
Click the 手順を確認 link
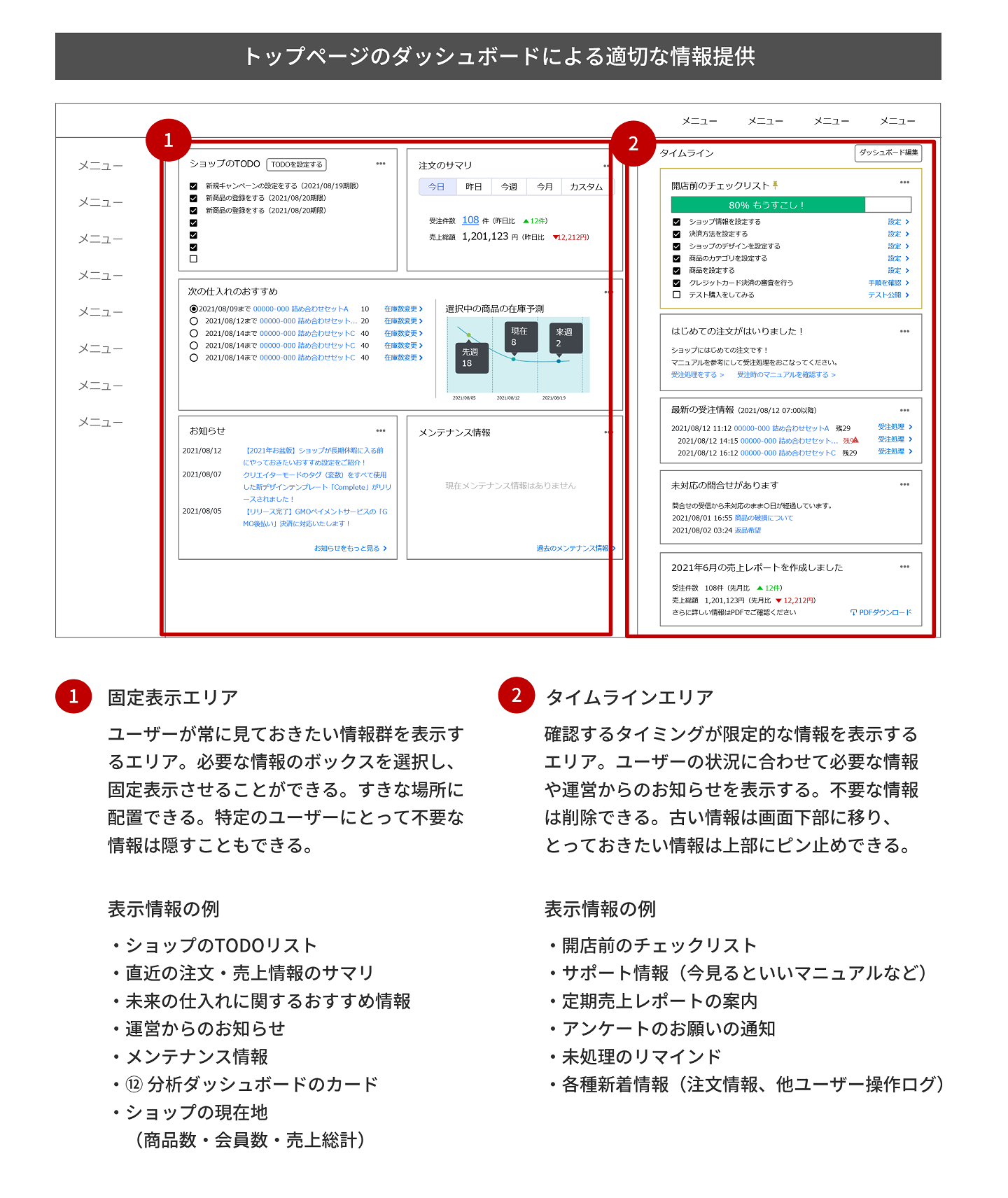coord(889,283)
